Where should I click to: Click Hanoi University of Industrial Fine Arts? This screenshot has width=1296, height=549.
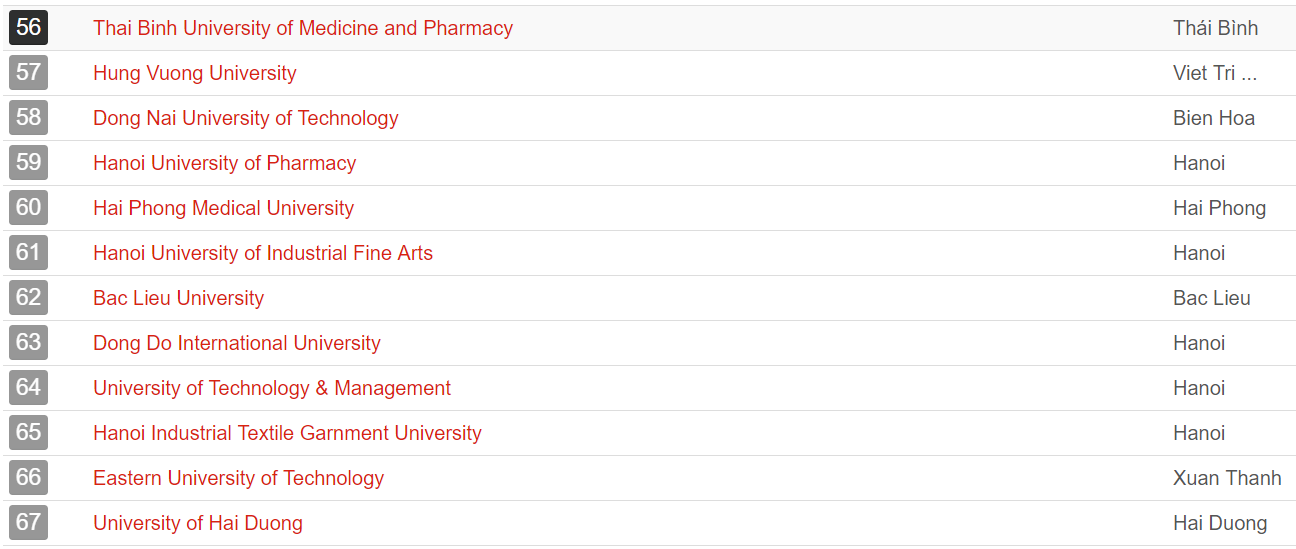point(262,253)
